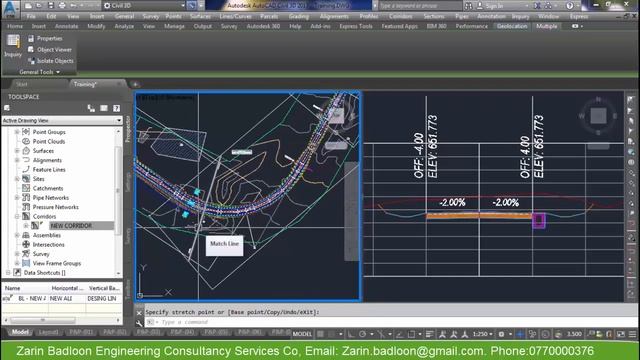Viewport: 640px width, 360px height.
Task: Expand the Surfaces tree node
Action: [x=17, y=151]
